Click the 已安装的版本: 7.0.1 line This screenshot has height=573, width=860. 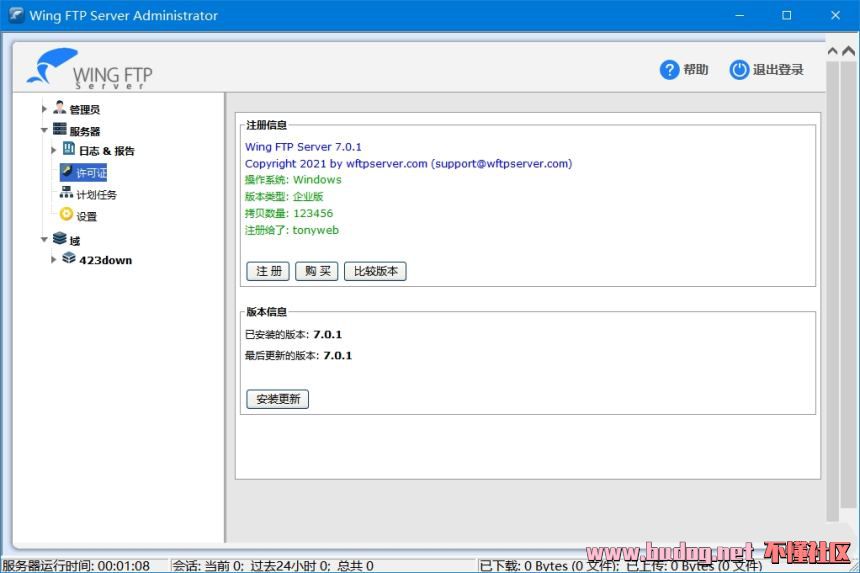tap(293, 334)
